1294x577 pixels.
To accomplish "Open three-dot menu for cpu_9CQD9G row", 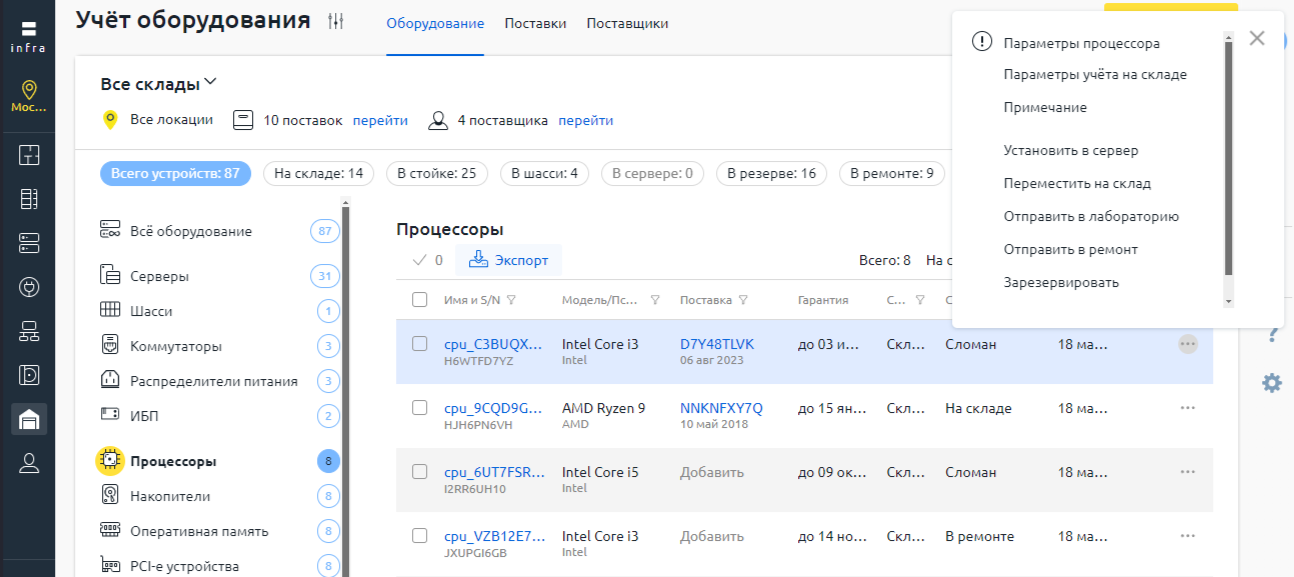I will pos(1188,408).
